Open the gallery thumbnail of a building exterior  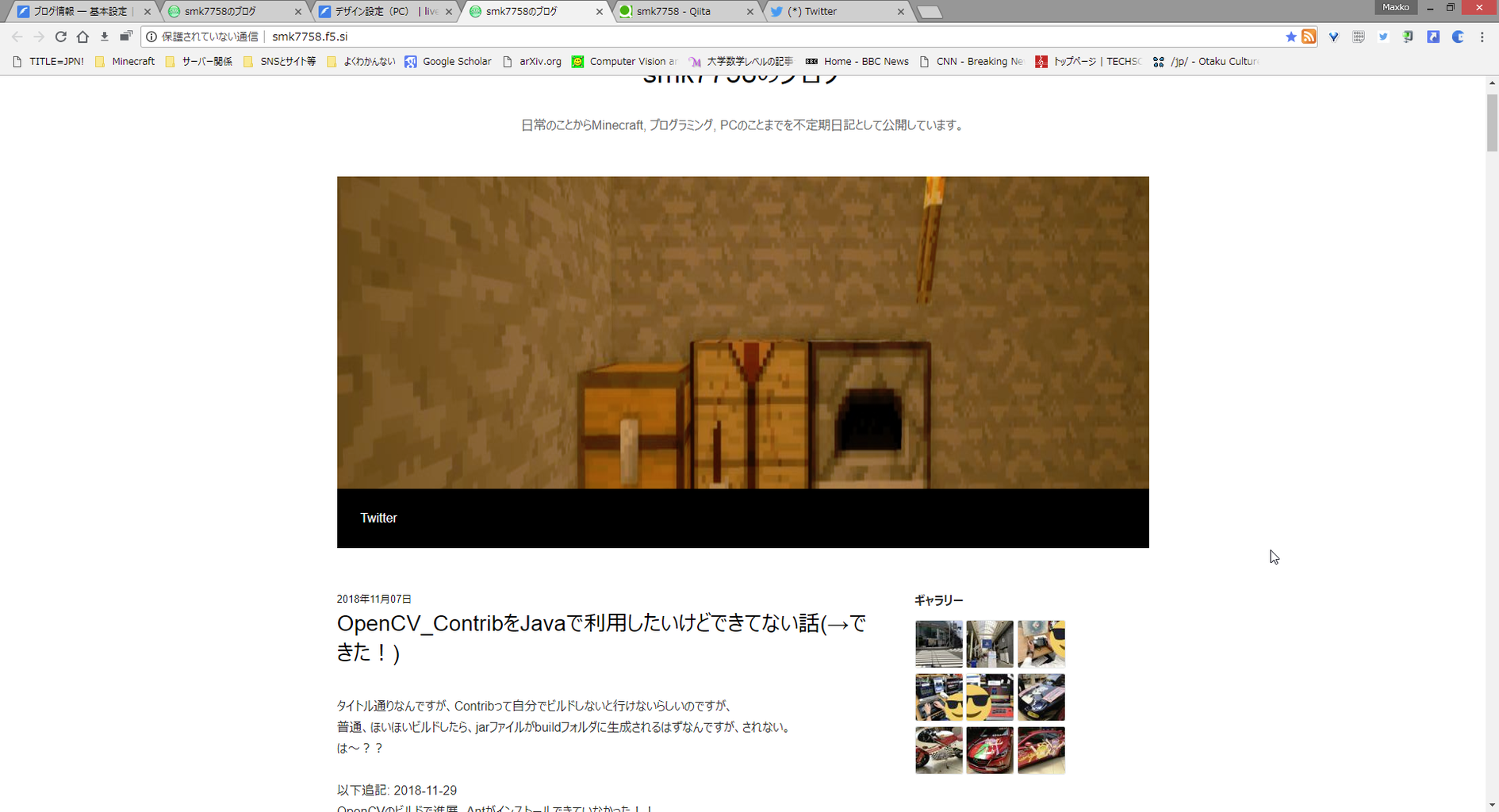(x=939, y=644)
